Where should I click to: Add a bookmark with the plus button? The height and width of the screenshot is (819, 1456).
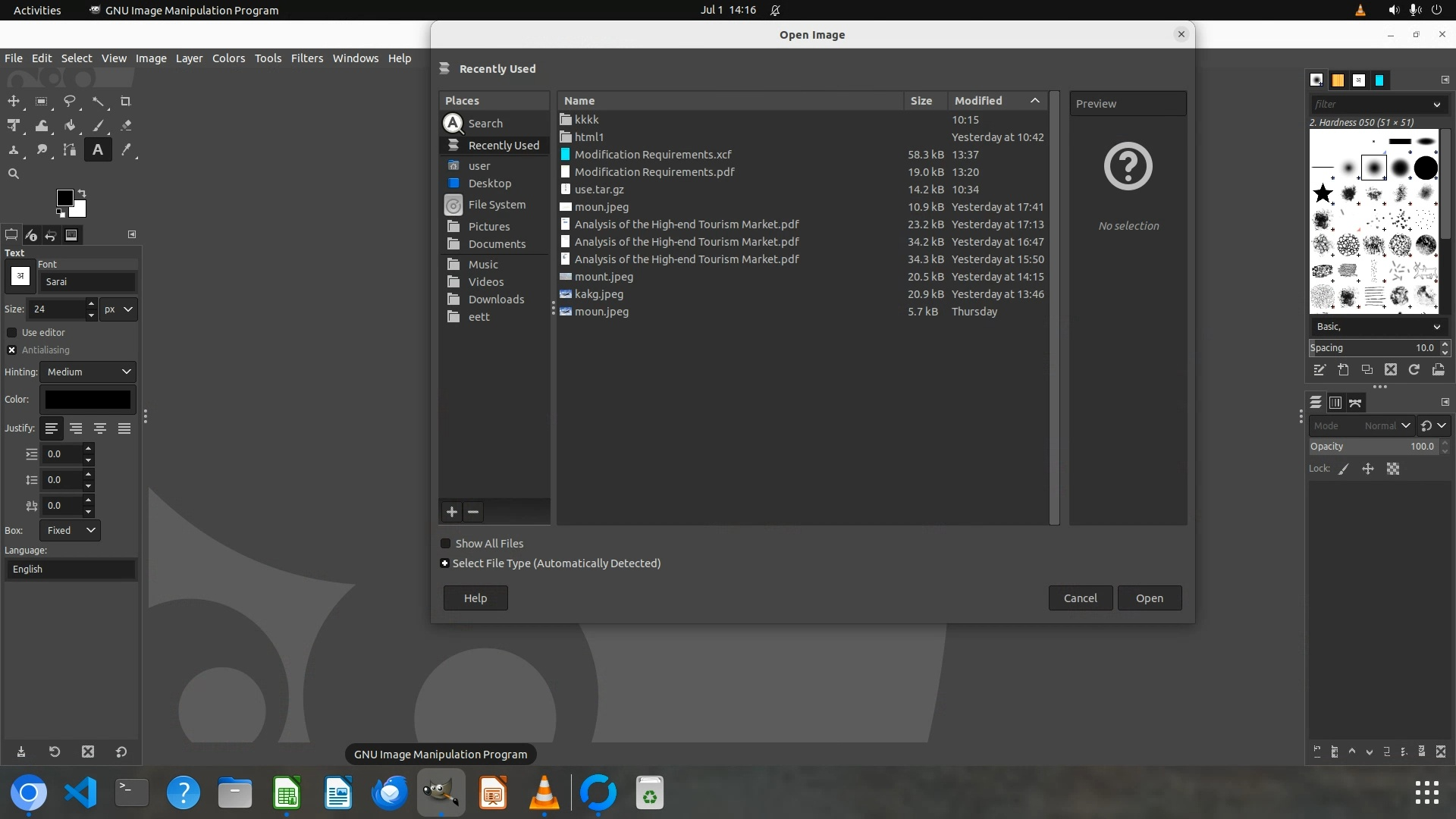[452, 512]
